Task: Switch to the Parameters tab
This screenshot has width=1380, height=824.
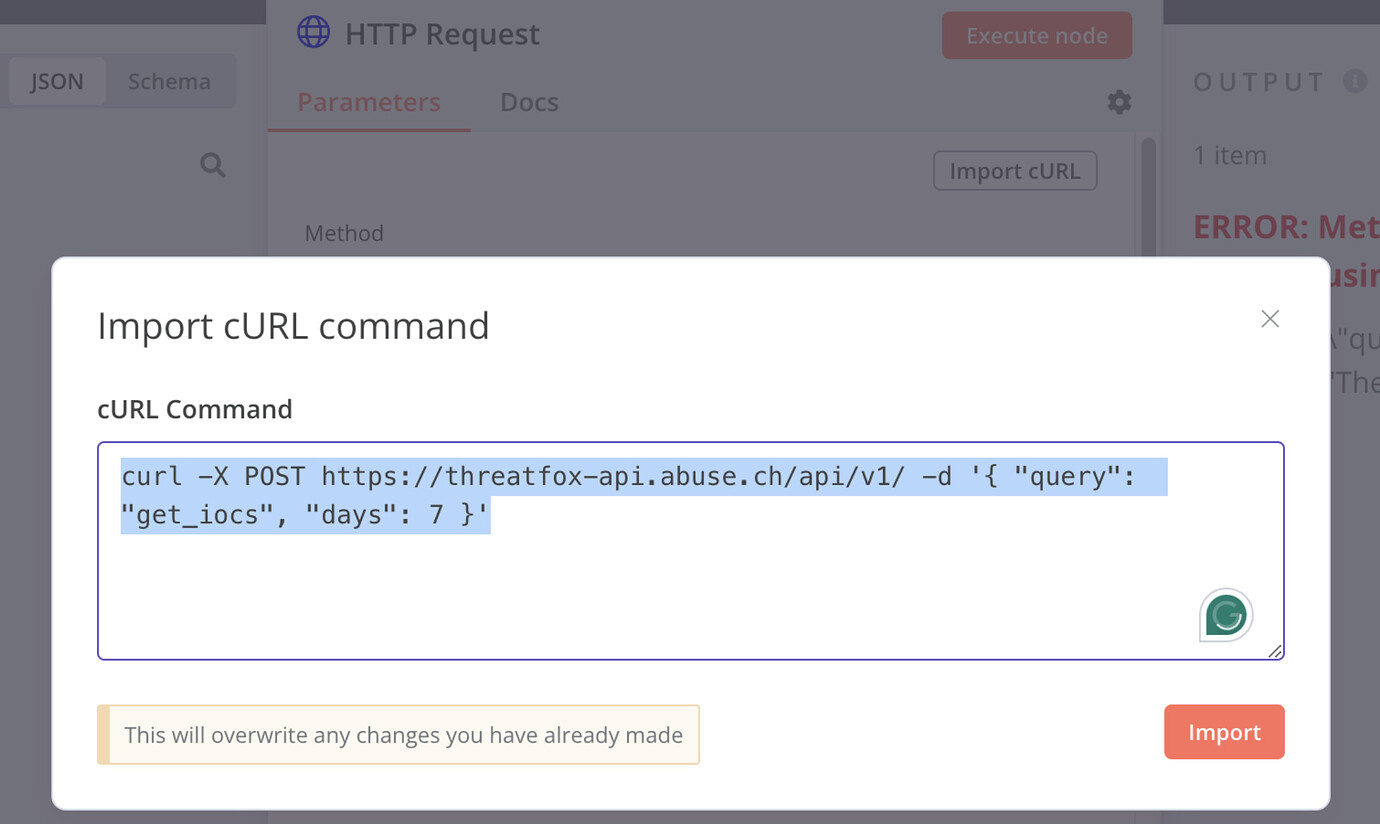Action: (x=368, y=102)
